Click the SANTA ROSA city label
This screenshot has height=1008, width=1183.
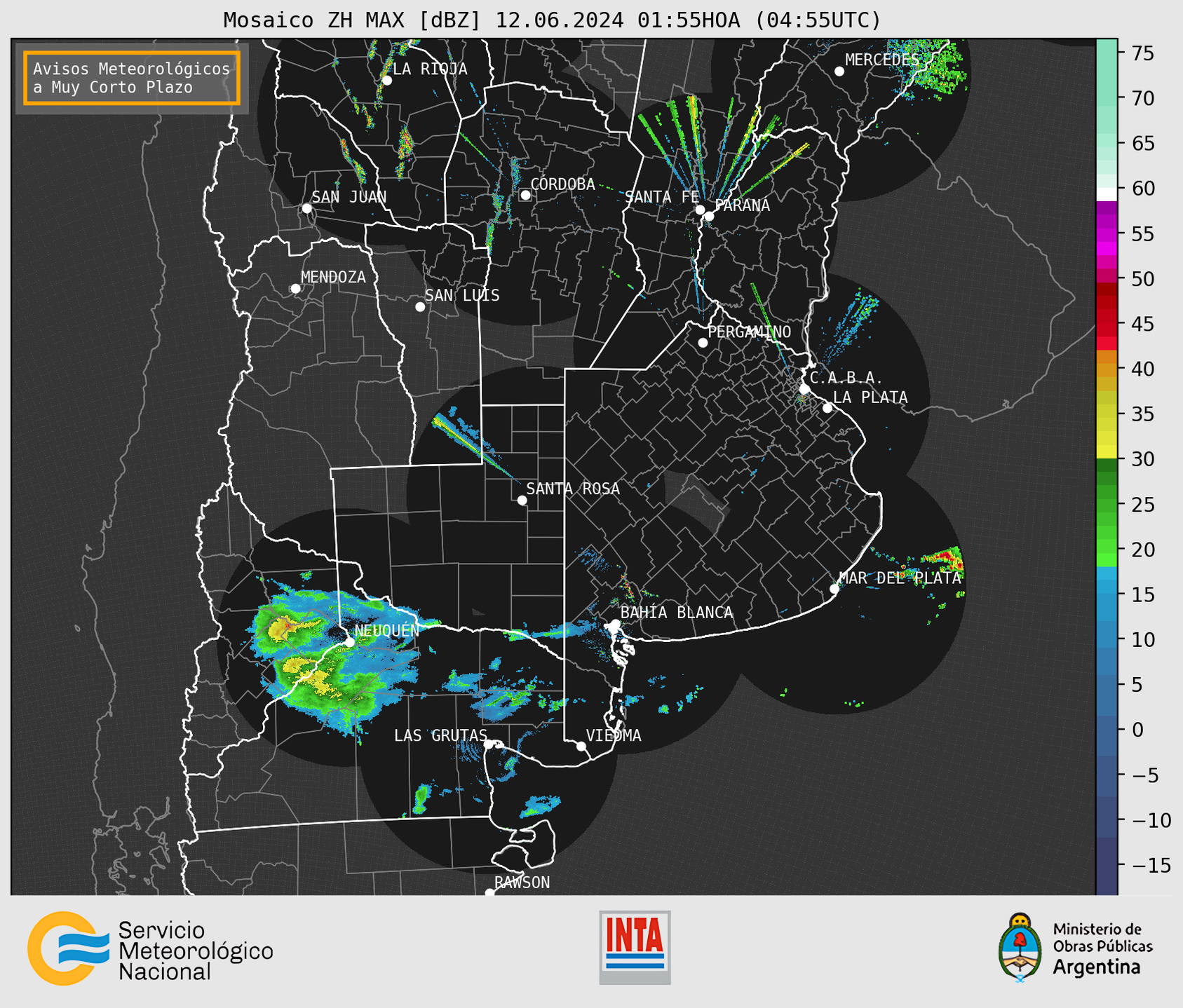click(573, 489)
